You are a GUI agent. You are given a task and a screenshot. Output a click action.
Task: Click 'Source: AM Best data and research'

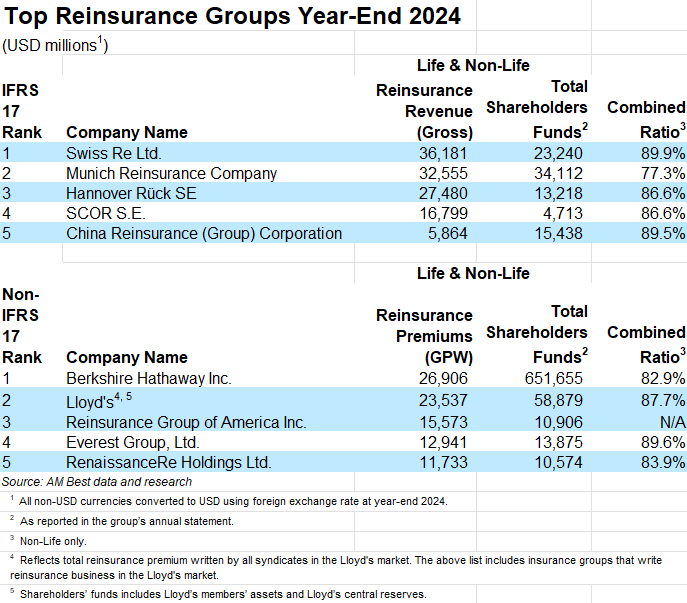click(x=97, y=482)
